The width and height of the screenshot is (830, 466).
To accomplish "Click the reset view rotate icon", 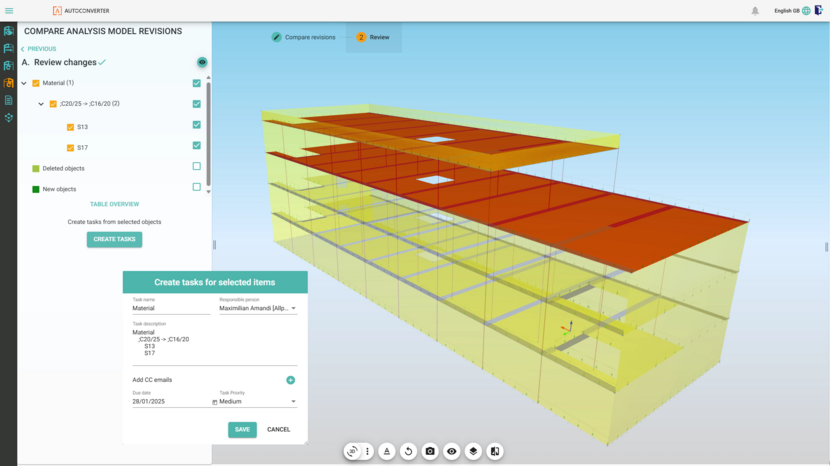I will click(408, 452).
